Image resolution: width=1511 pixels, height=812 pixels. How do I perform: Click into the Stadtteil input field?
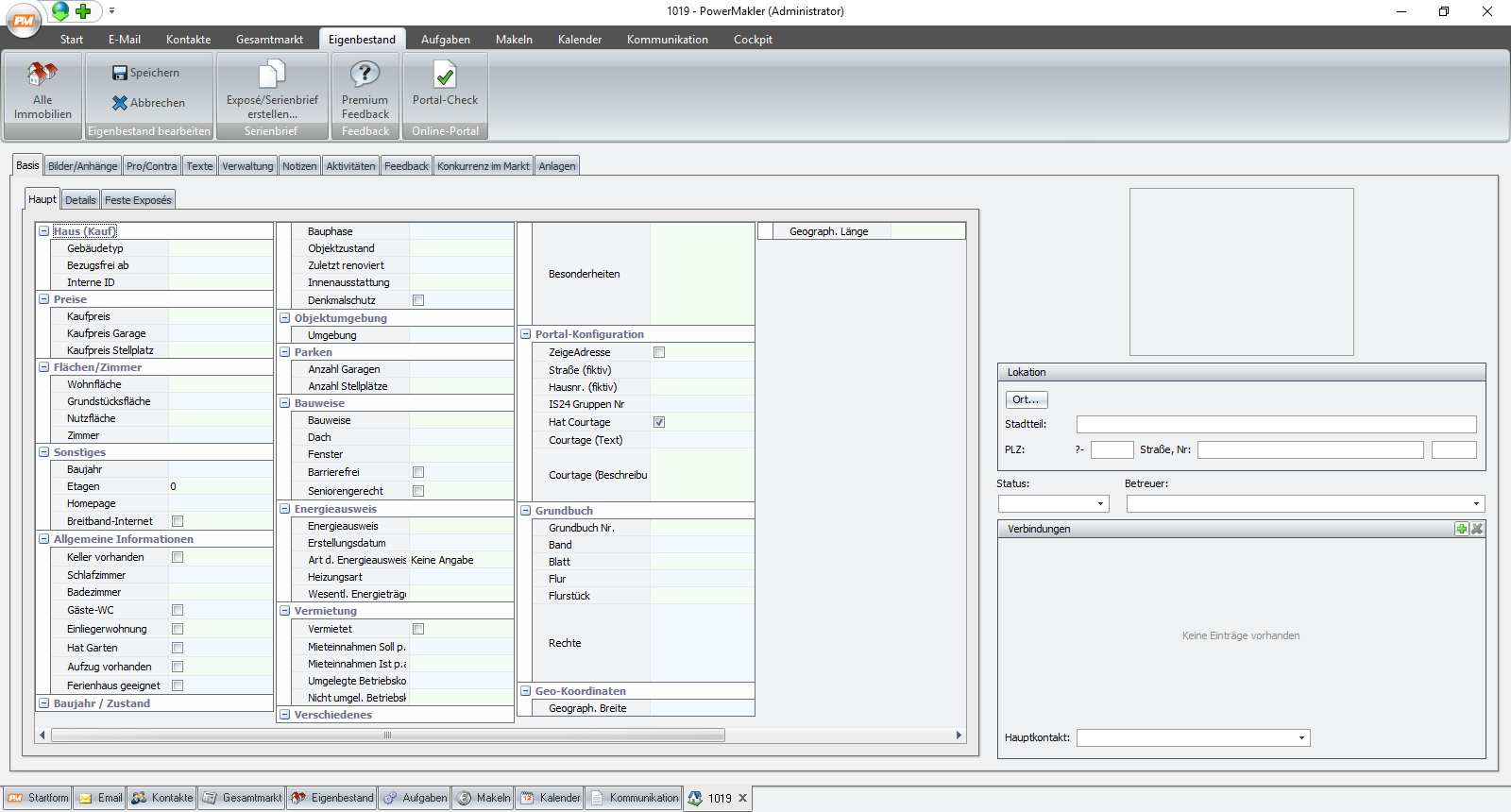pyautogui.click(x=1276, y=425)
